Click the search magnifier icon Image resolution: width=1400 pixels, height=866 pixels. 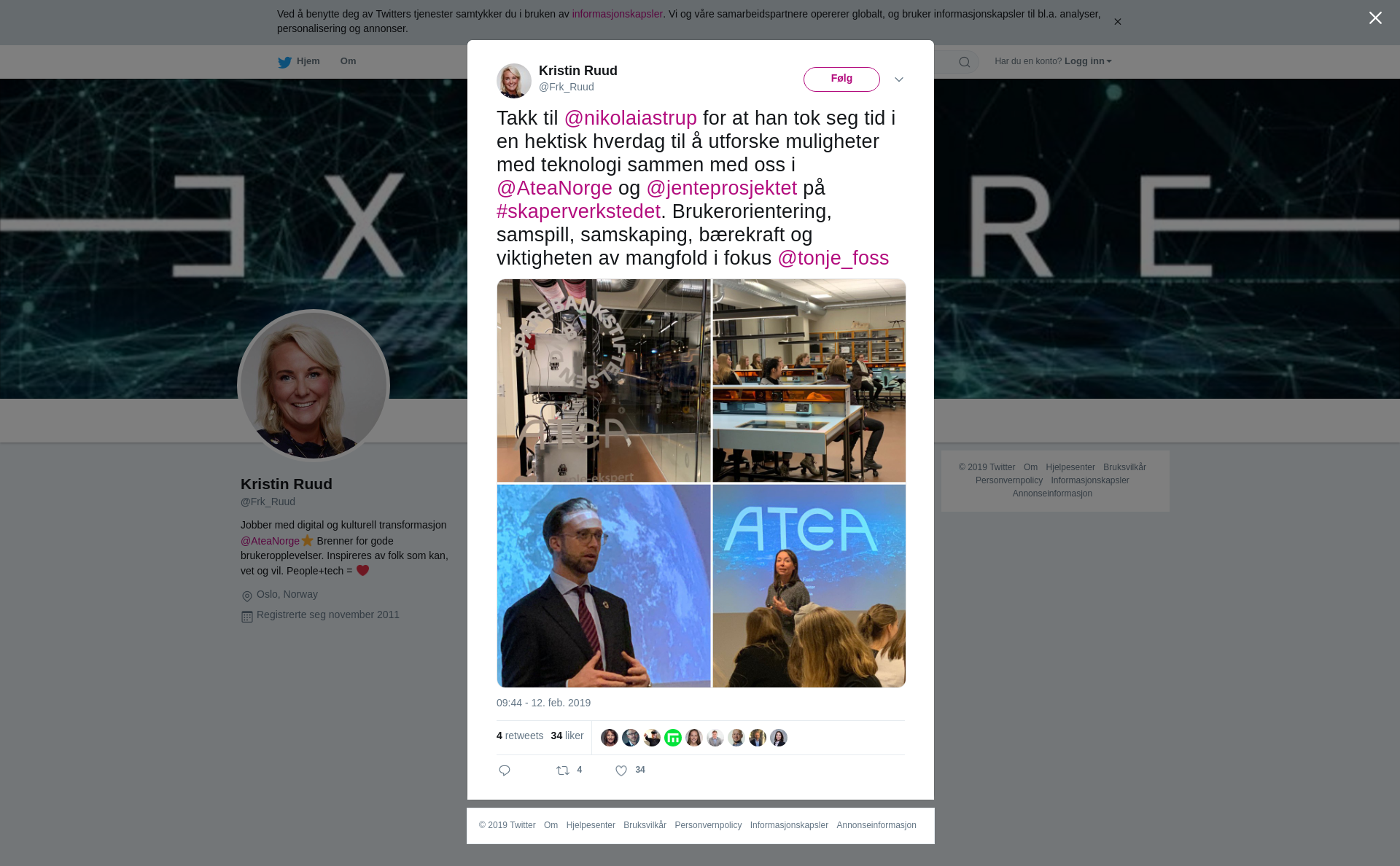pyautogui.click(x=965, y=62)
